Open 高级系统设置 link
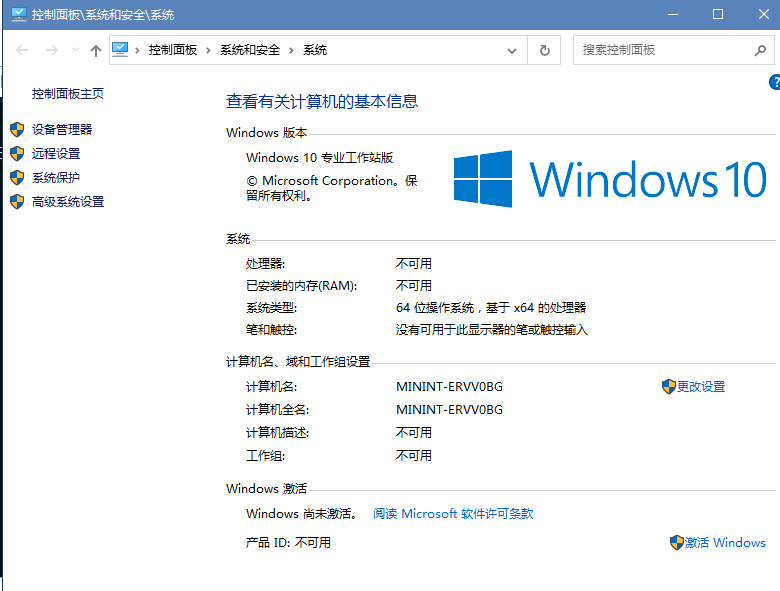The image size is (780, 591). tap(68, 201)
